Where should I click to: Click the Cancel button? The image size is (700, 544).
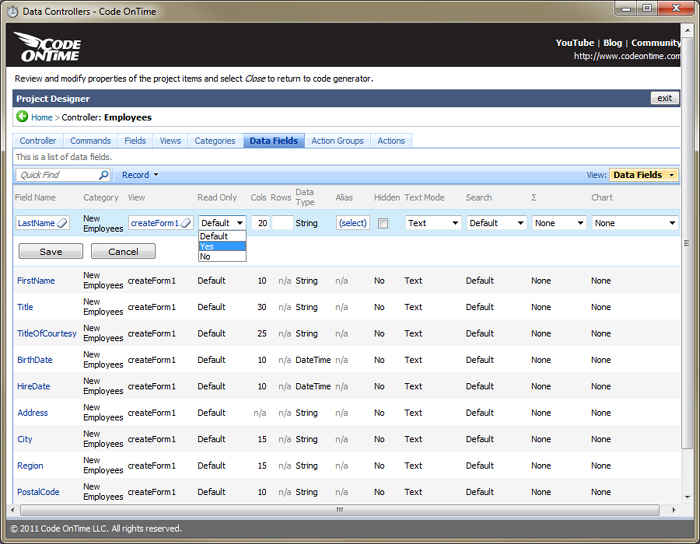(x=123, y=251)
